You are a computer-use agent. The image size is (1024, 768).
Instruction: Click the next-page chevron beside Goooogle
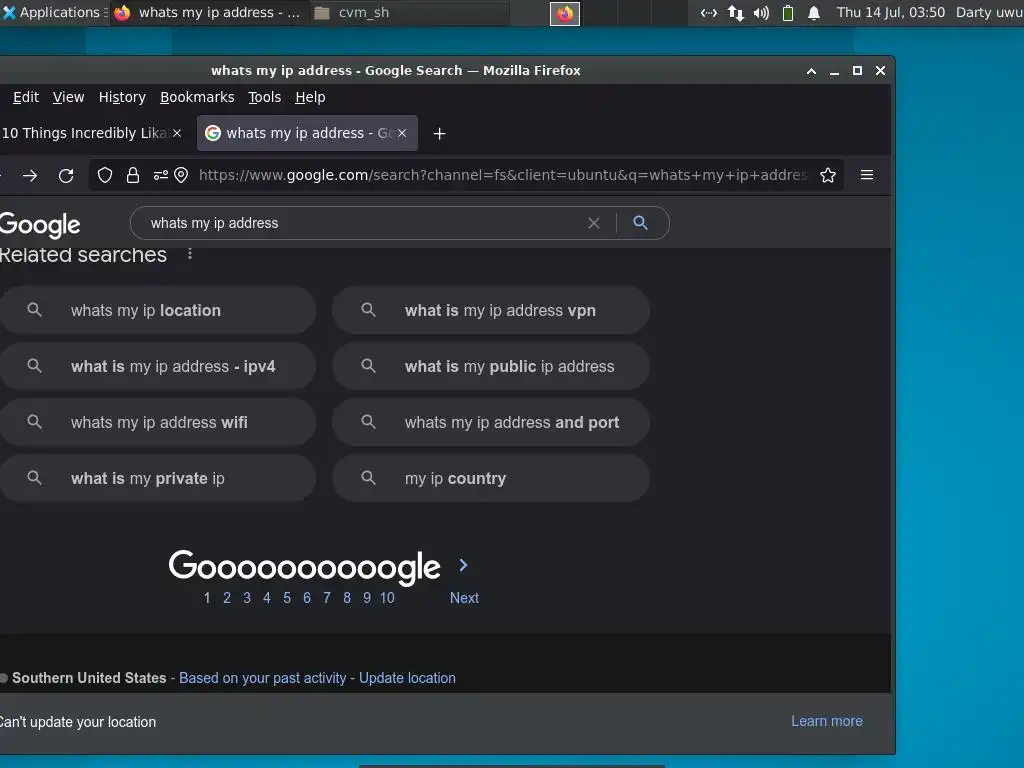(x=463, y=566)
